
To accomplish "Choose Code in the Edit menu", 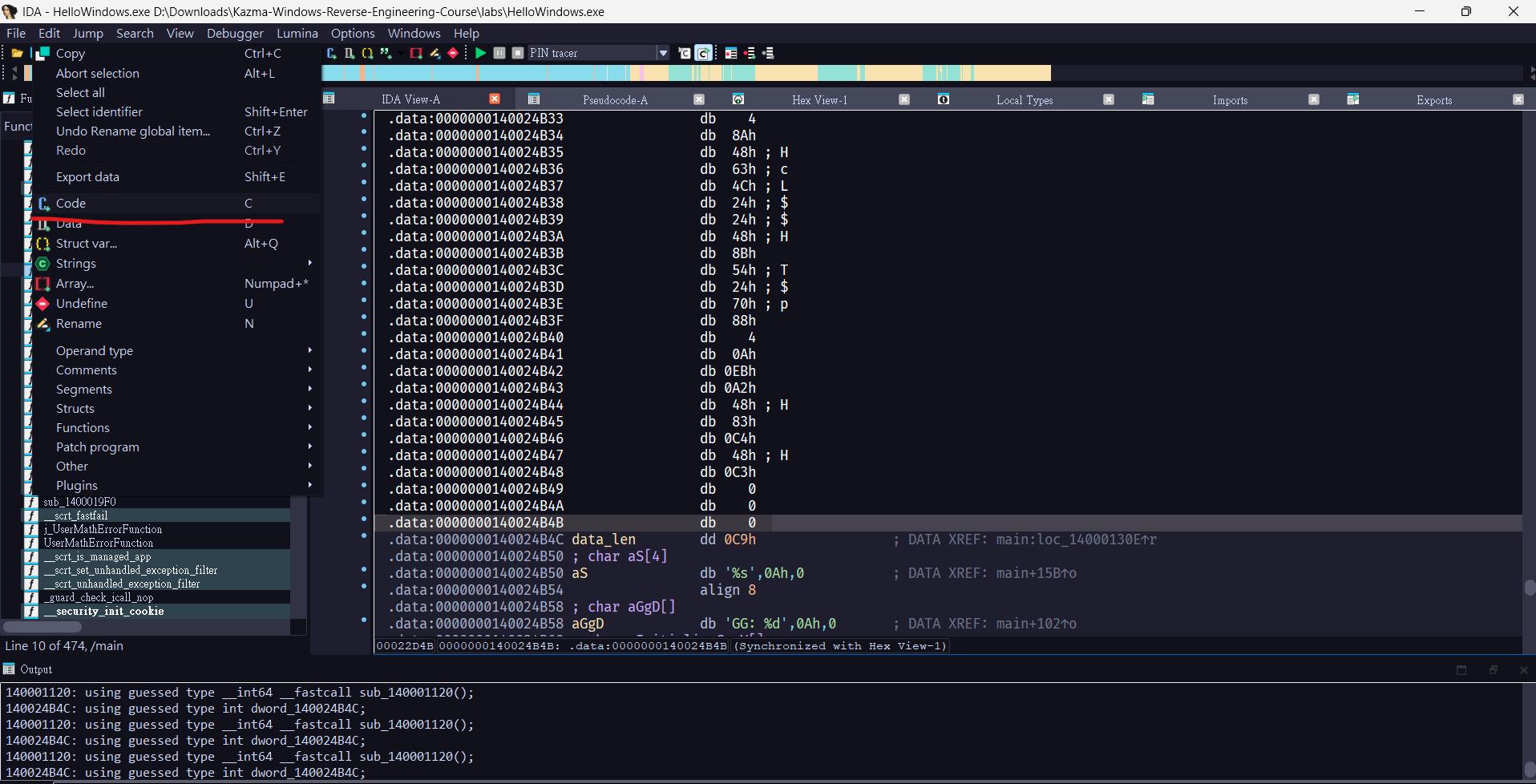I will 176,203.
